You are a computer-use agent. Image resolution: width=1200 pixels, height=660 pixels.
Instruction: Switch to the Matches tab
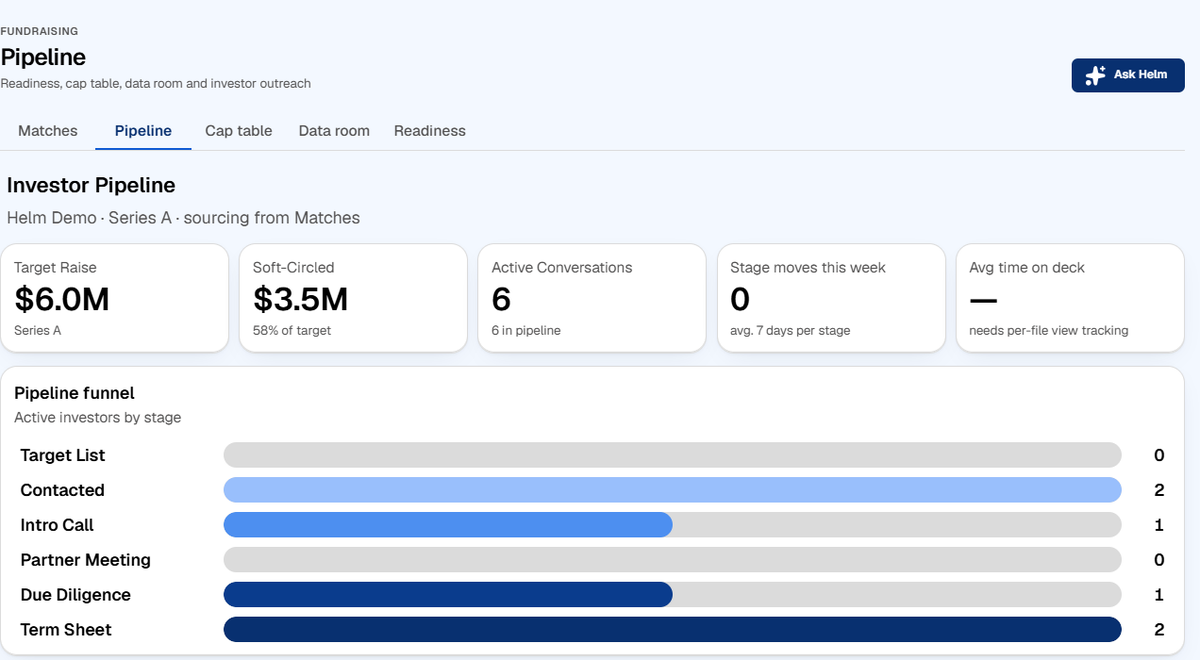point(48,131)
